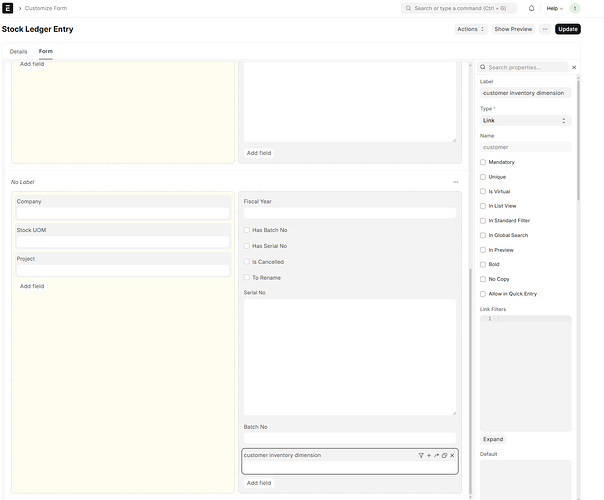The image size is (604, 500).
Task: Toggle the Bold checkbox
Action: point(483,264)
